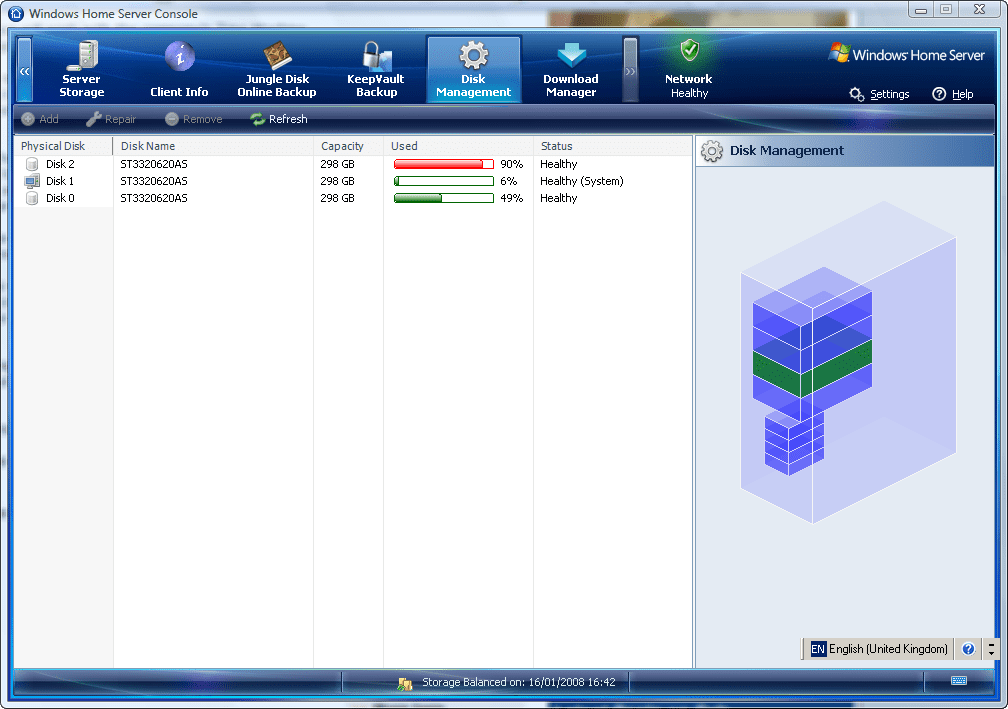Show more tabs with right chevron
Screen dimensions: 1008x709
click(x=631, y=70)
